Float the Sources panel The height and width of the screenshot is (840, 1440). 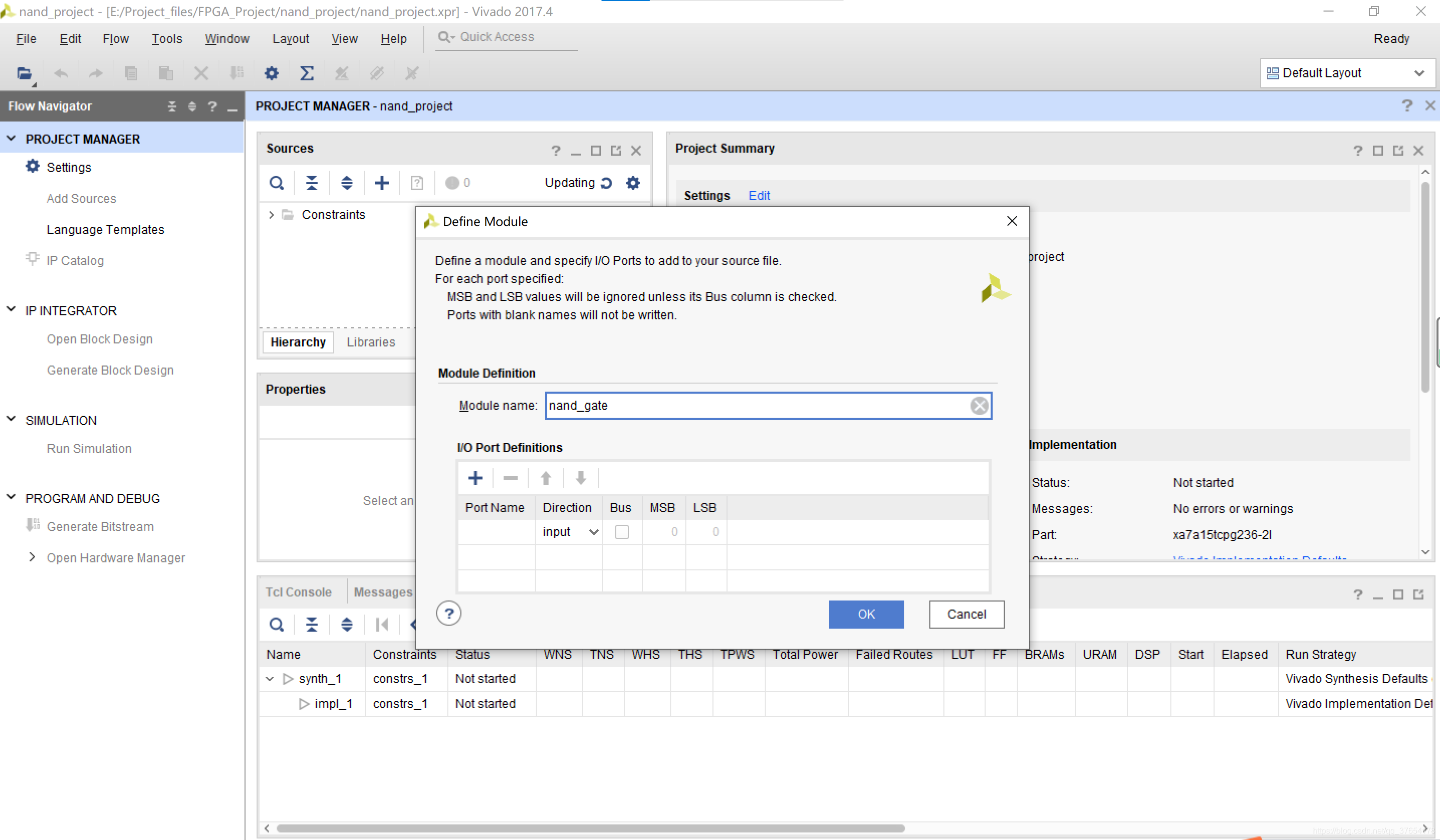pos(616,151)
